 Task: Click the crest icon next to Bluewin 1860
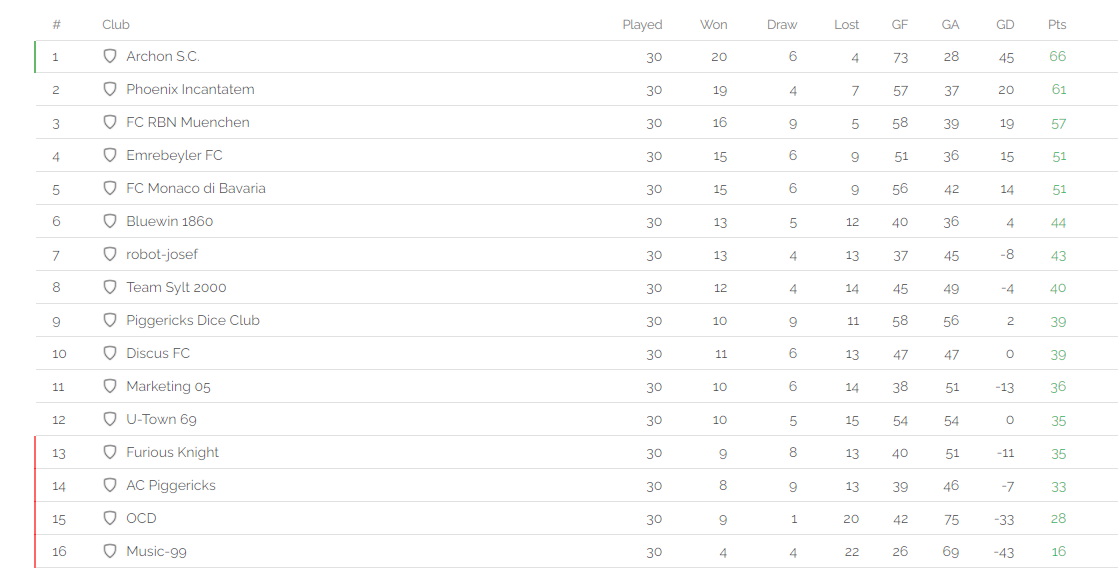110,221
